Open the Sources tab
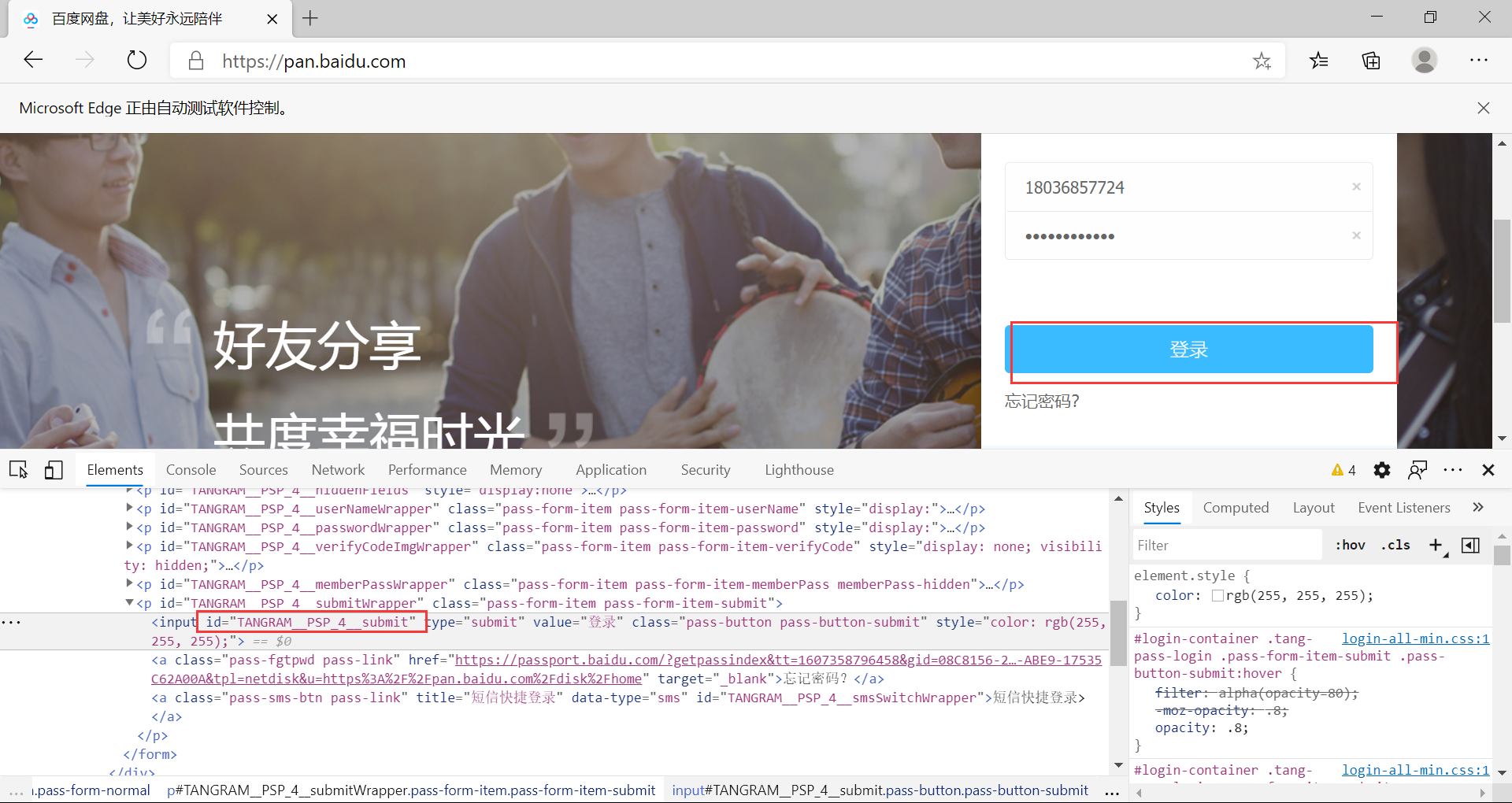Viewport: 1512px width, 803px height. [x=264, y=470]
